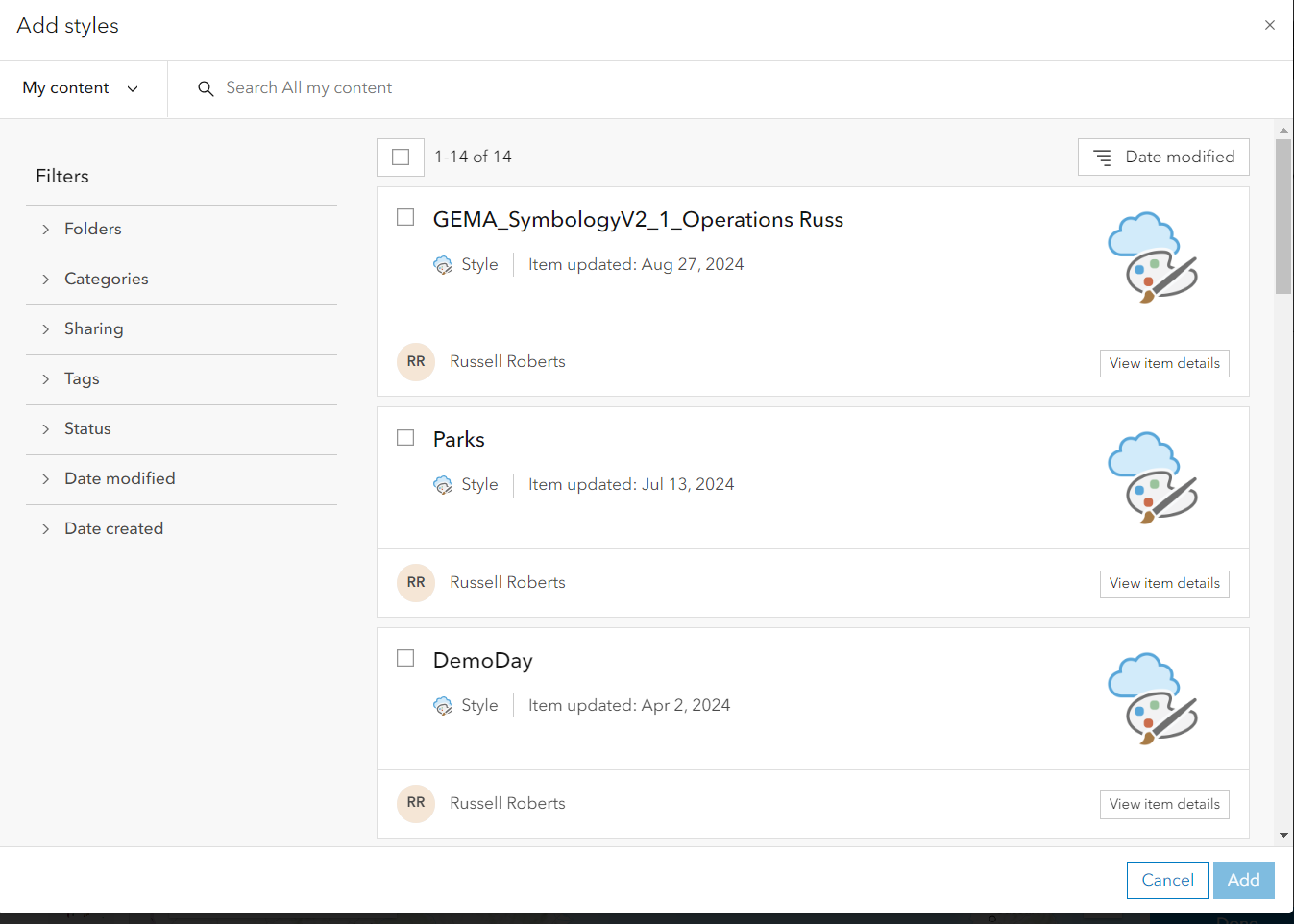Click the Style icon next to DemoDay
Screen dimensions: 1294x924
pos(443,705)
